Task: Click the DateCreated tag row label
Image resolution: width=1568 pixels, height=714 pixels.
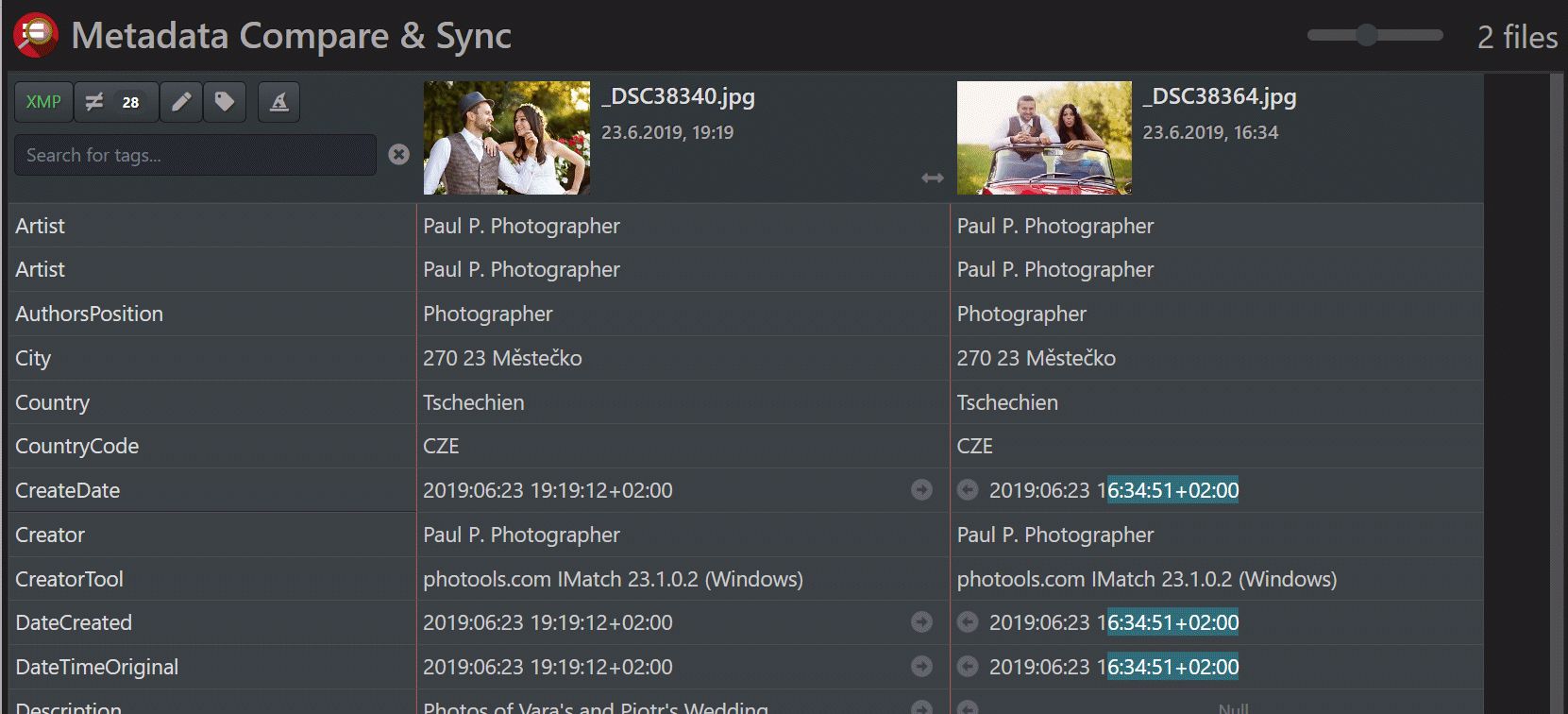Action: click(x=74, y=622)
